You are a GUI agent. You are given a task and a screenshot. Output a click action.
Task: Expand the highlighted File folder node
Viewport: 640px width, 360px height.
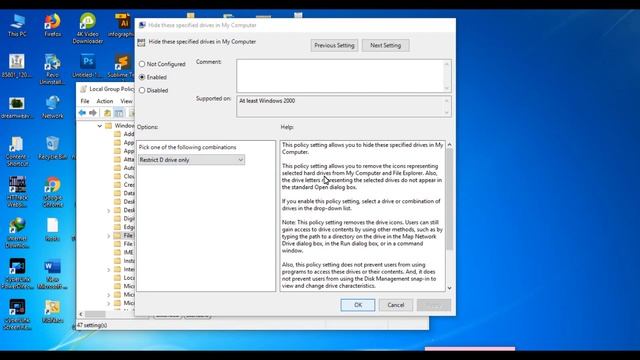109,236
